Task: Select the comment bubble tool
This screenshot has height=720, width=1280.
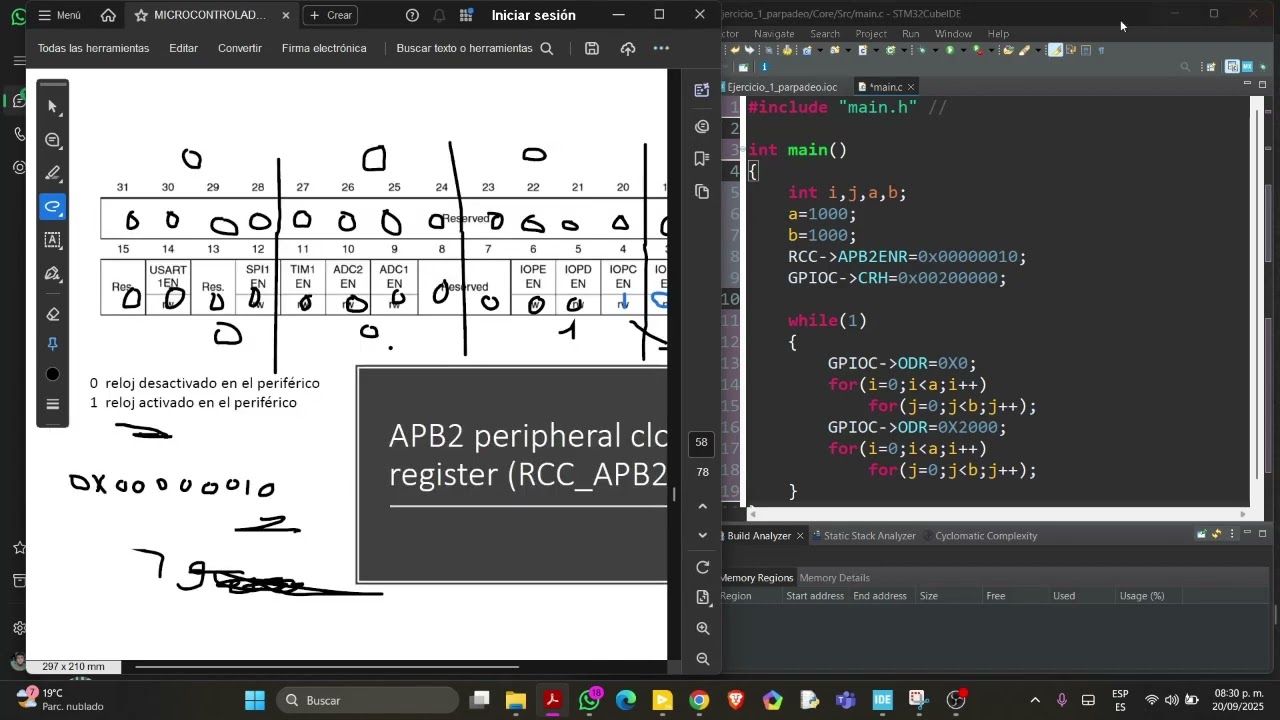Action: (x=53, y=140)
